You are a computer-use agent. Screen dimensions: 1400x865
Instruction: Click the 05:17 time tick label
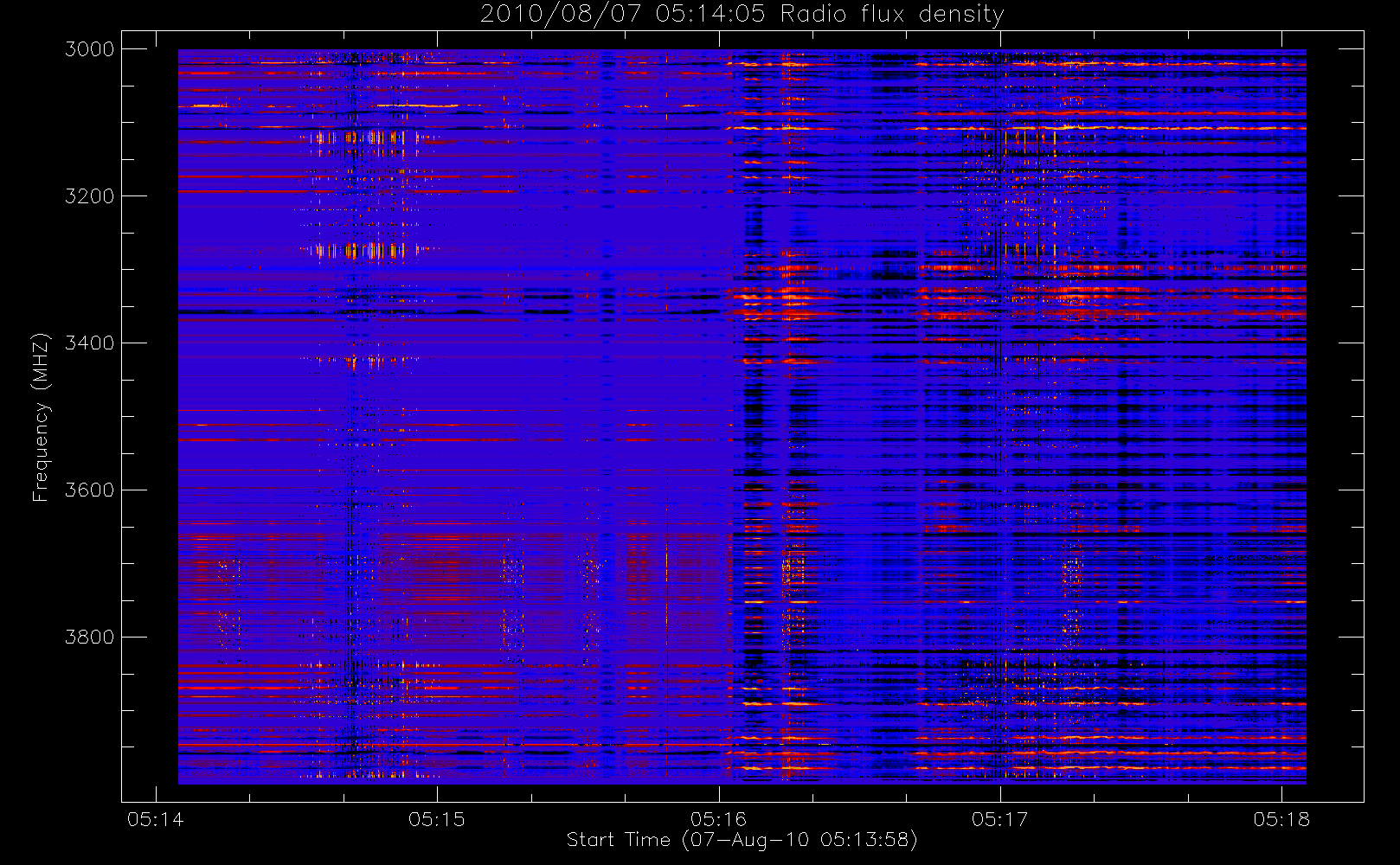[1000, 819]
